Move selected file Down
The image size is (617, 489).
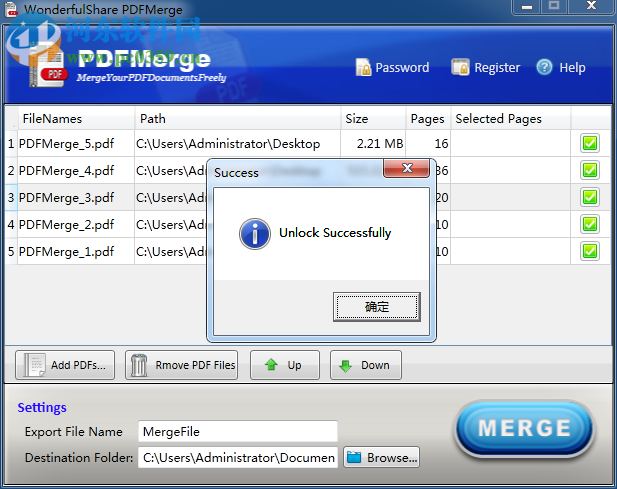point(366,365)
